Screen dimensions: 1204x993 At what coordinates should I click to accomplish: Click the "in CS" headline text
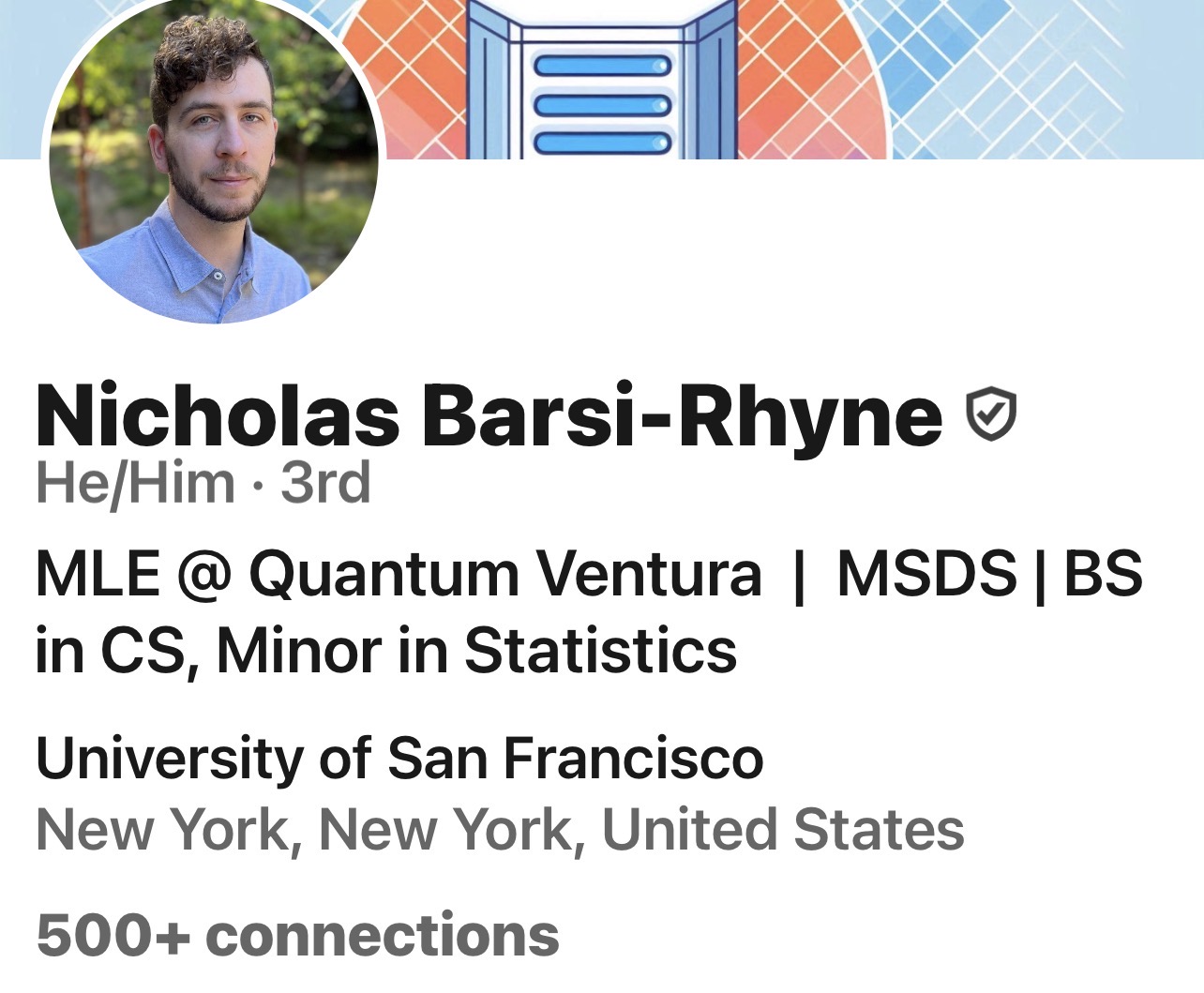tap(109, 650)
